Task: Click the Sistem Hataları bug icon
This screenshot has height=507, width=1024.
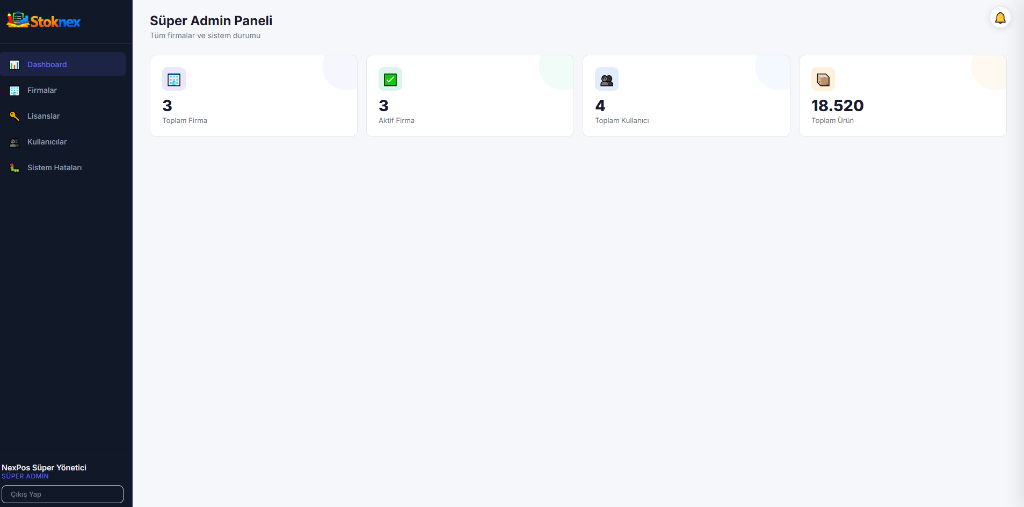Action: pyautogui.click(x=14, y=168)
